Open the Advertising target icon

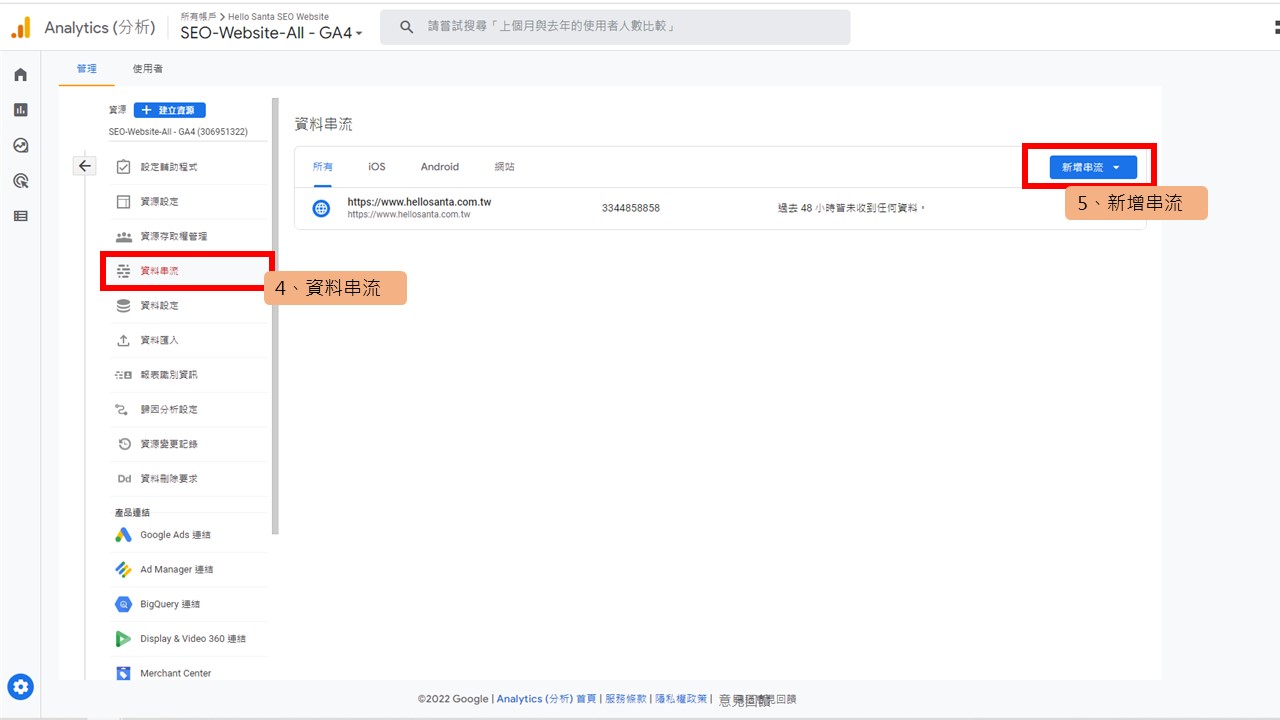(x=20, y=181)
